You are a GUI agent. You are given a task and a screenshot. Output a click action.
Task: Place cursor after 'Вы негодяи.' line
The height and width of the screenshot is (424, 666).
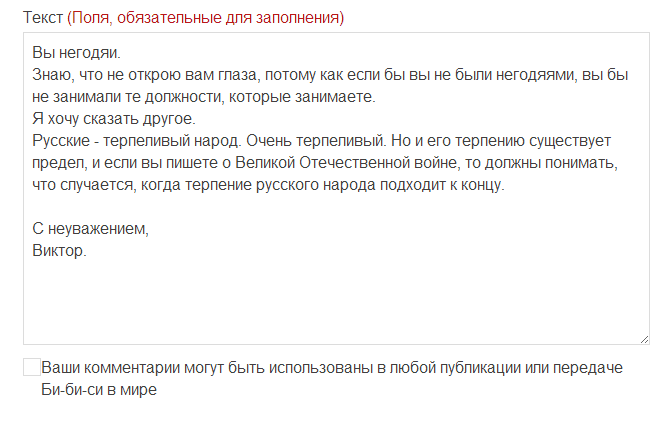coord(124,53)
